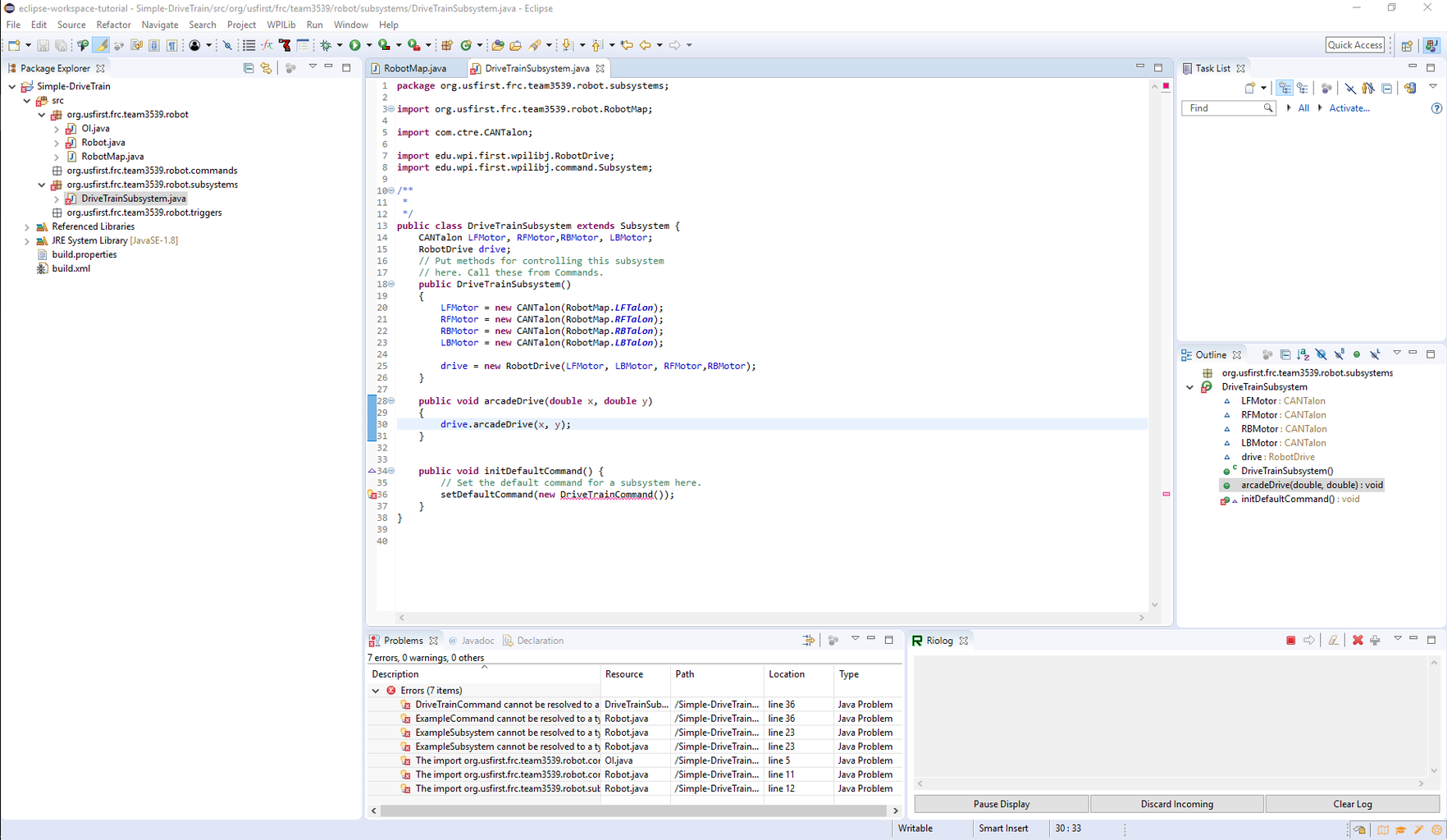The height and width of the screenshot is (840, 1447).
Task: Launch Debug from the toolbar
Action: [x=326, y=45]
